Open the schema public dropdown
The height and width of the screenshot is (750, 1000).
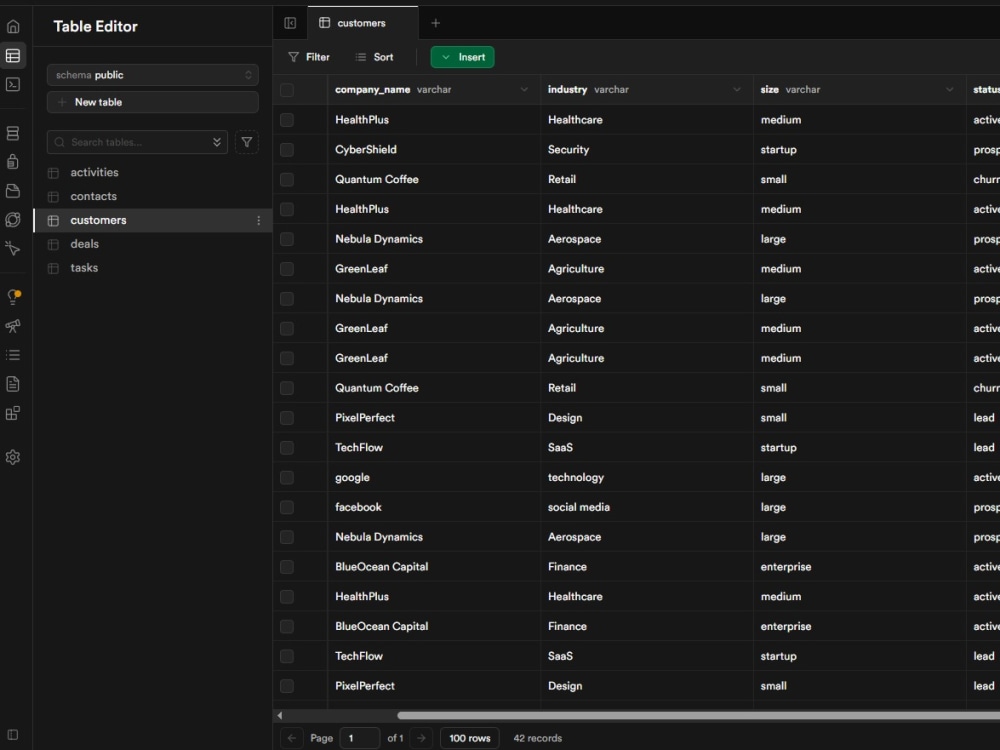152,75
